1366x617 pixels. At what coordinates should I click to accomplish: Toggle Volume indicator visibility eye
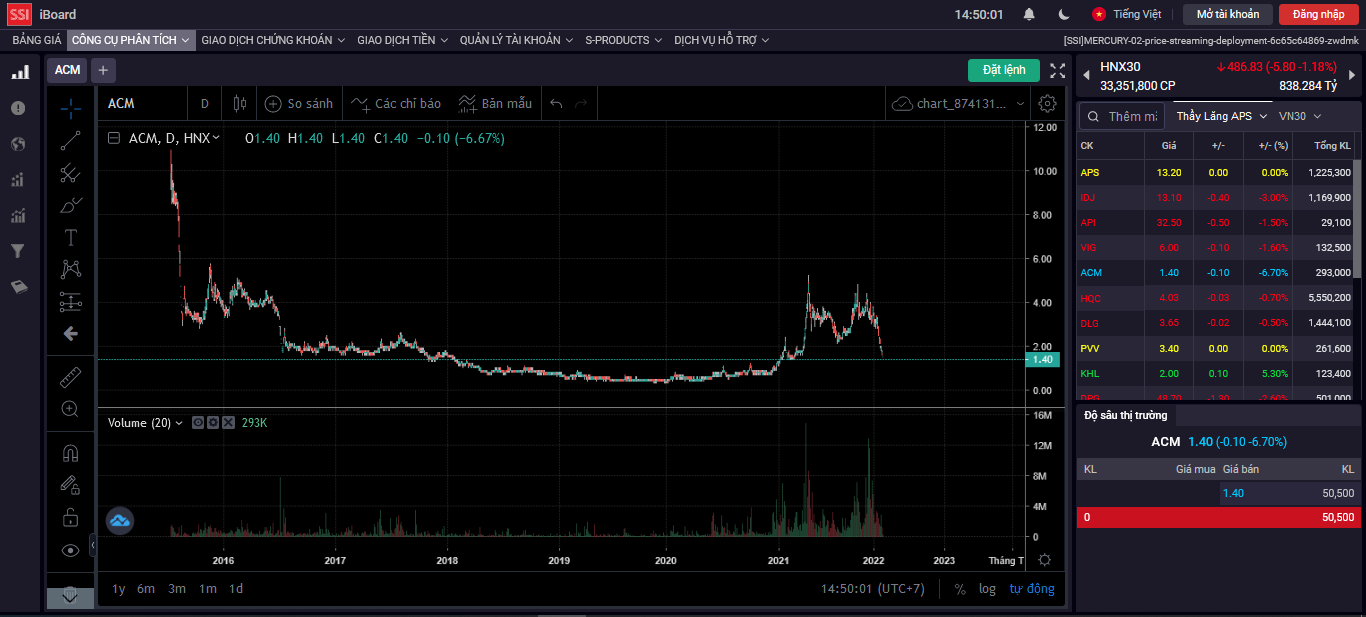[x=198, y=423]
